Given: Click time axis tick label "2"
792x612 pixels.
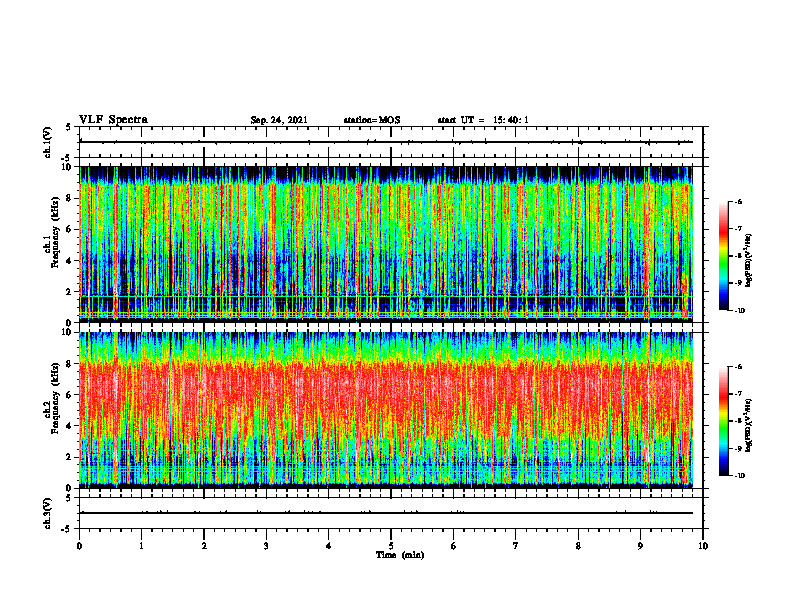Looking at the screenshot, I should tap(204, 546).
